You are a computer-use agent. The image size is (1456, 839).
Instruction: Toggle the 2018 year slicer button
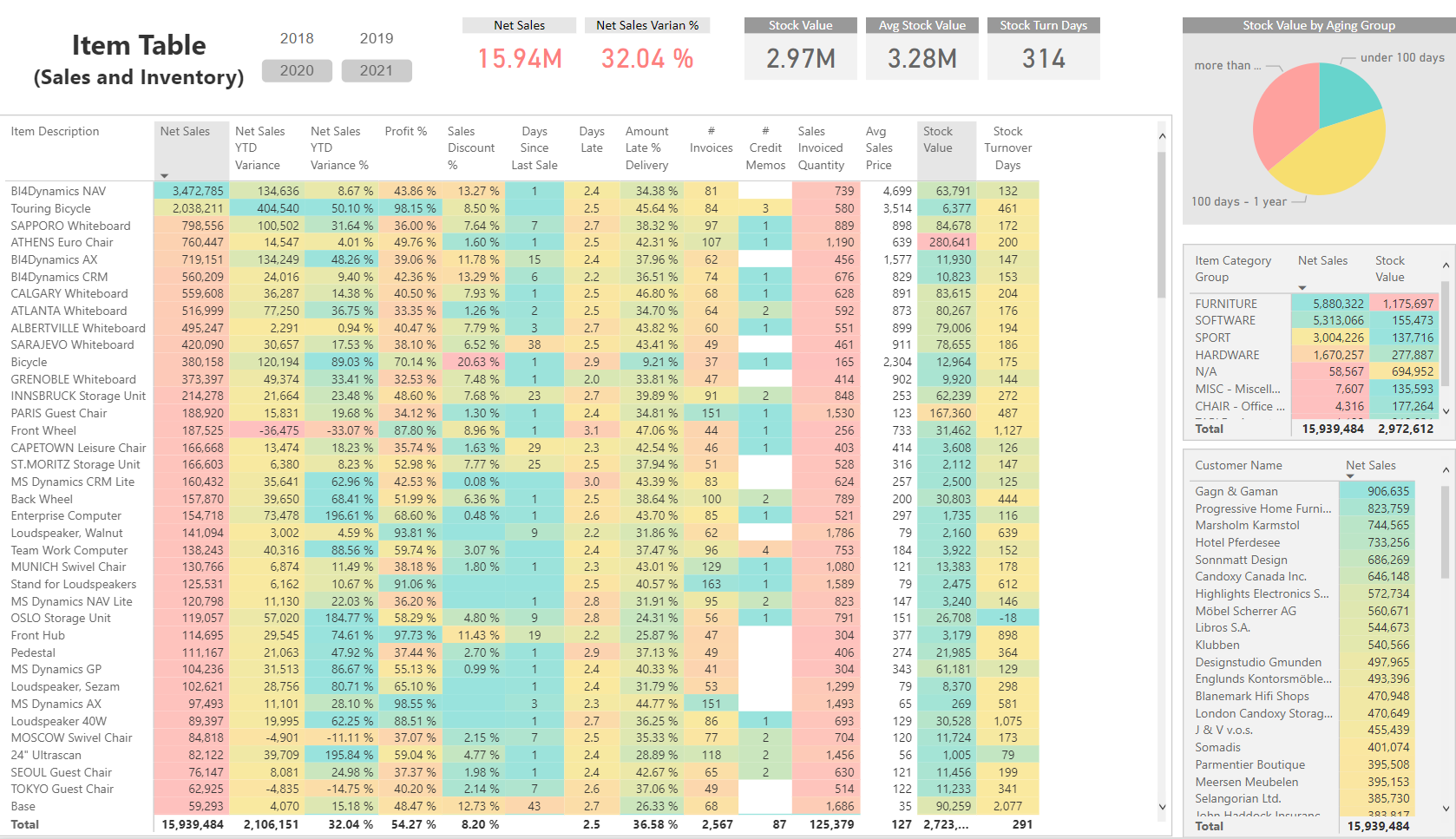[x=297, y=38]
